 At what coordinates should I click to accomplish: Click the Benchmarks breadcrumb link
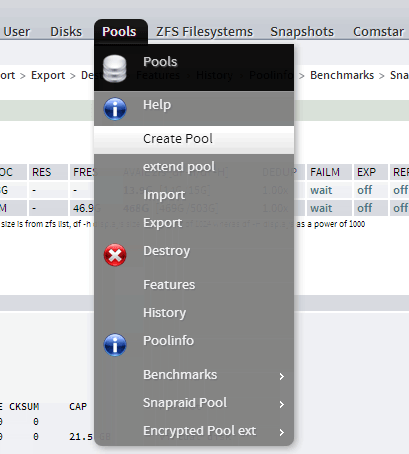pos(342,75)
